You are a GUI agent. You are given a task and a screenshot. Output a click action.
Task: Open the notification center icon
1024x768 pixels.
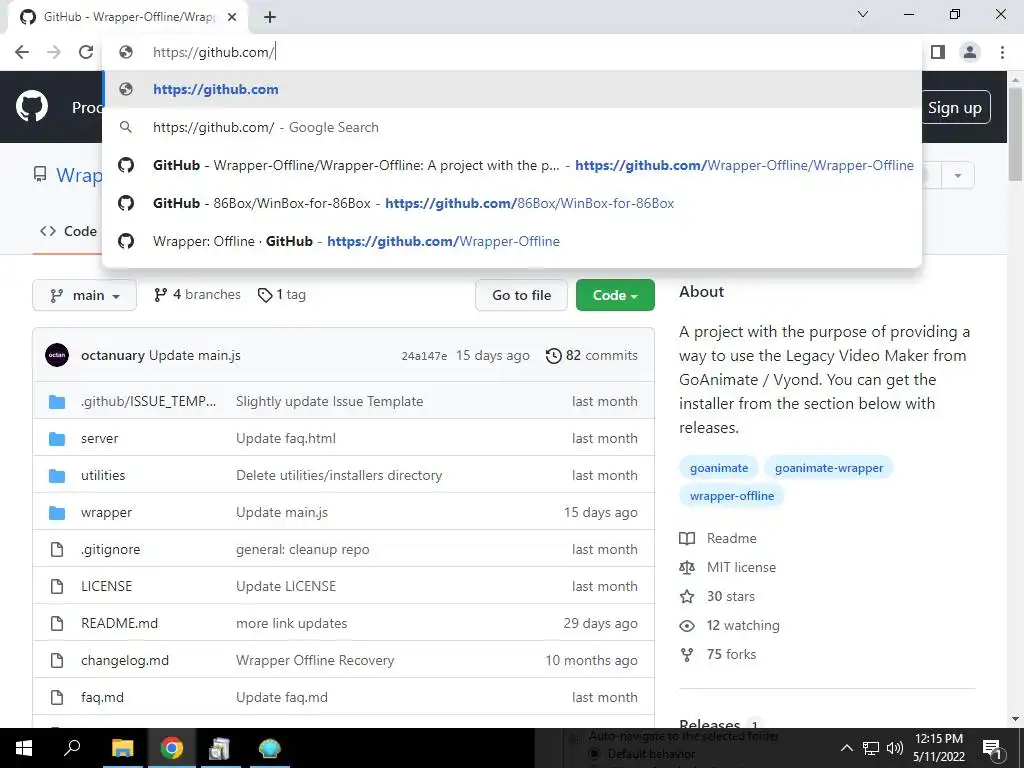pyautogui.click(x=992, y=748)
